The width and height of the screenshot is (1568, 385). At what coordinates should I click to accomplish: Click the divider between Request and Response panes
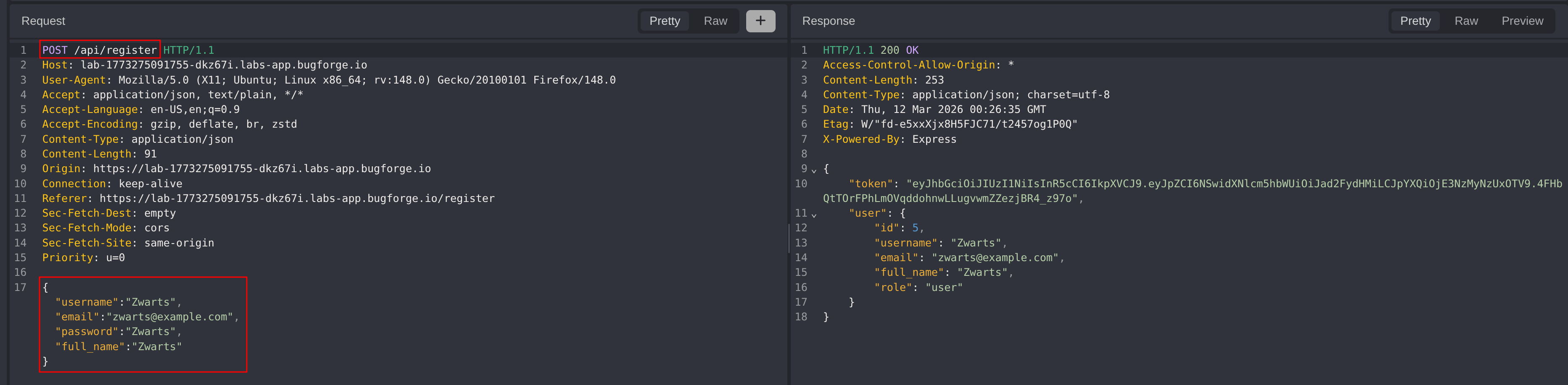(x=789, y=237)
